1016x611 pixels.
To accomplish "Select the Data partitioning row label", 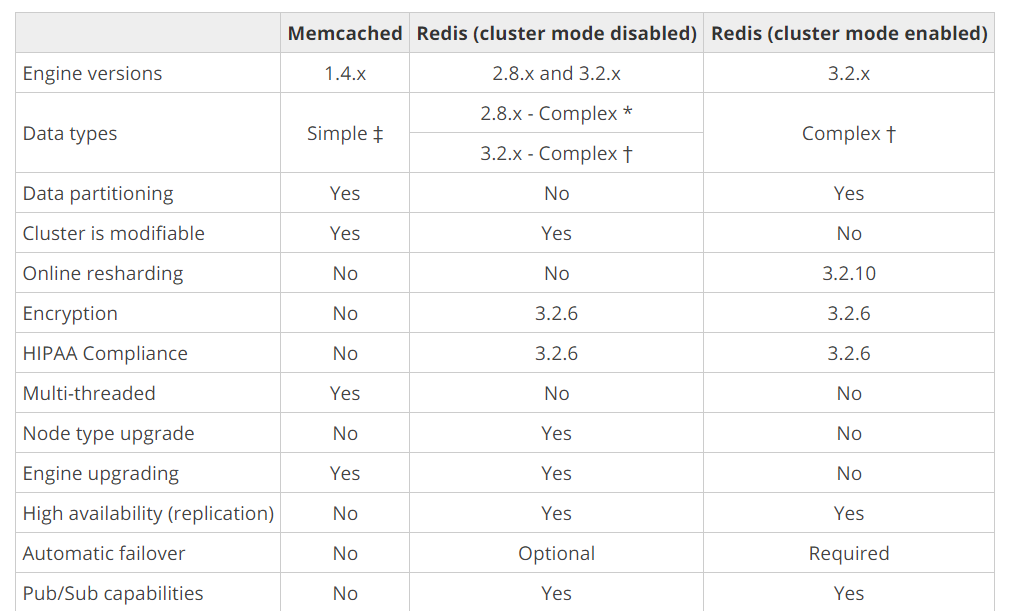I will coord(98,194).
